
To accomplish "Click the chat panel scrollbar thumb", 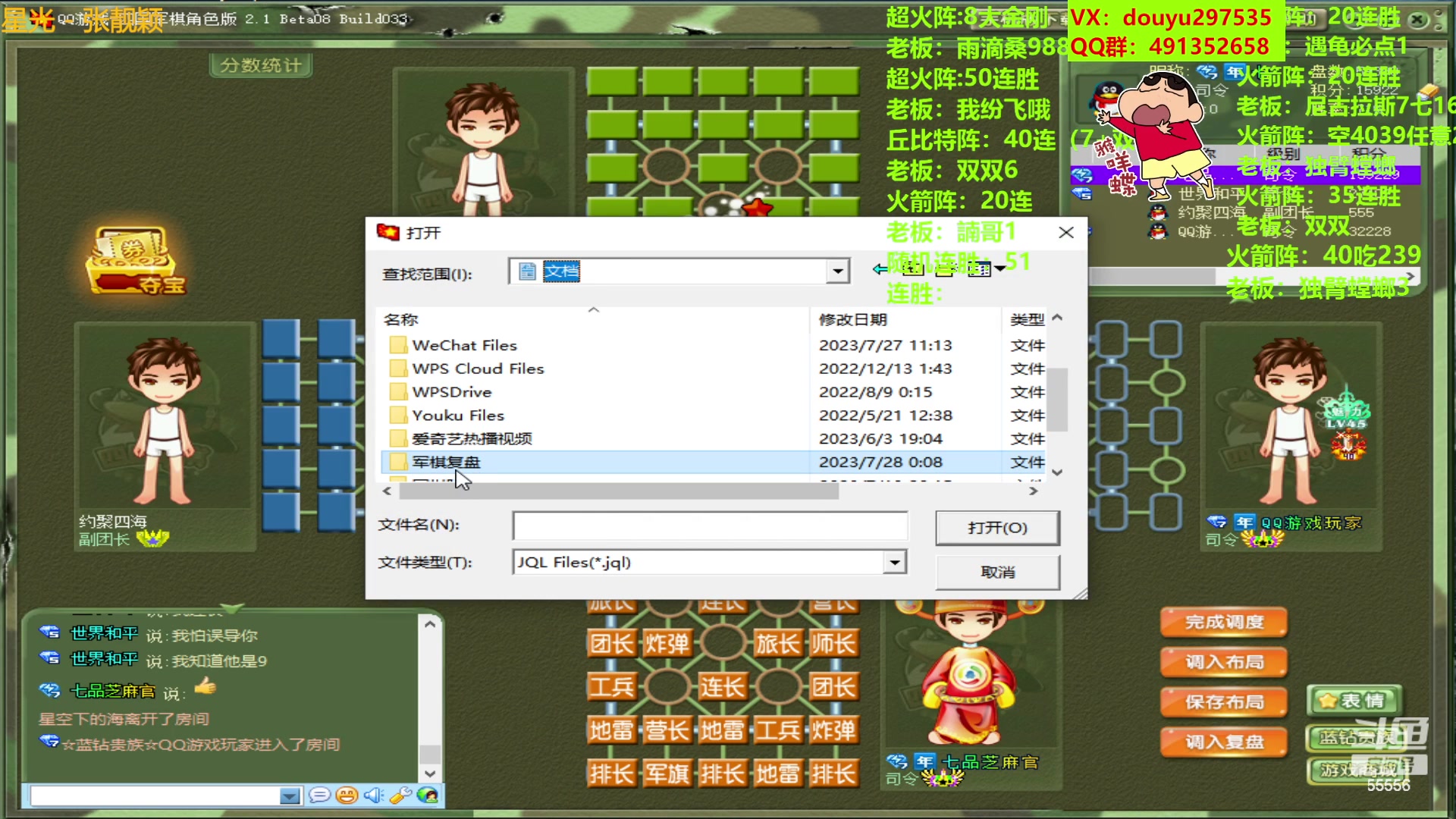I will [430, 754].
